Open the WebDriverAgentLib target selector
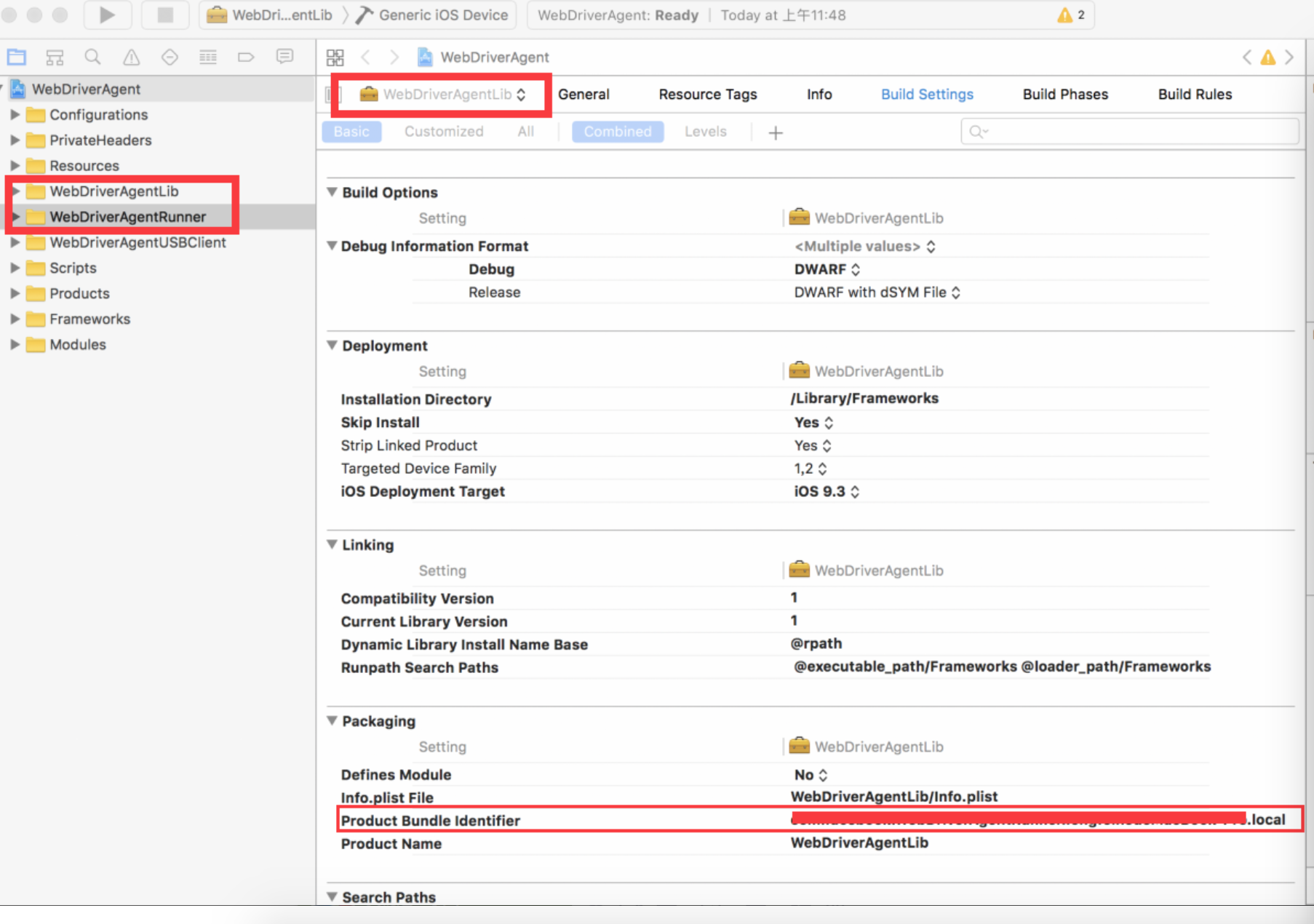Viewport: 1314px width, 924px height. (x=442, y=94)
